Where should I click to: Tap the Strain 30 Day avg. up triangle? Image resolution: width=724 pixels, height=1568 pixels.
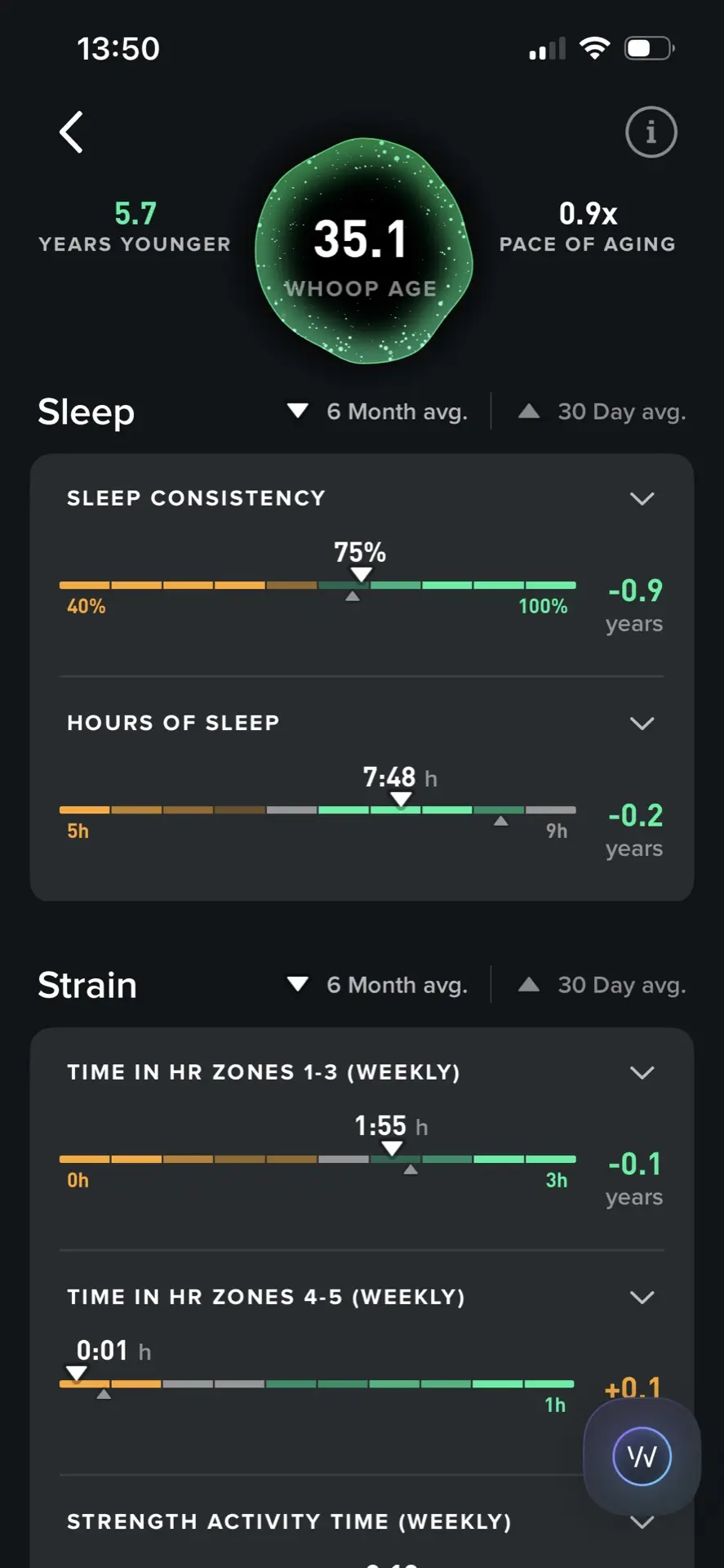tap(529, 984)
